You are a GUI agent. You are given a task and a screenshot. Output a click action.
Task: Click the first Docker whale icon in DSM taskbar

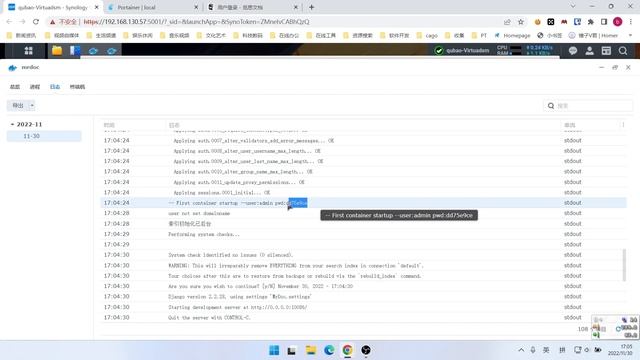(x=93, y=51)
